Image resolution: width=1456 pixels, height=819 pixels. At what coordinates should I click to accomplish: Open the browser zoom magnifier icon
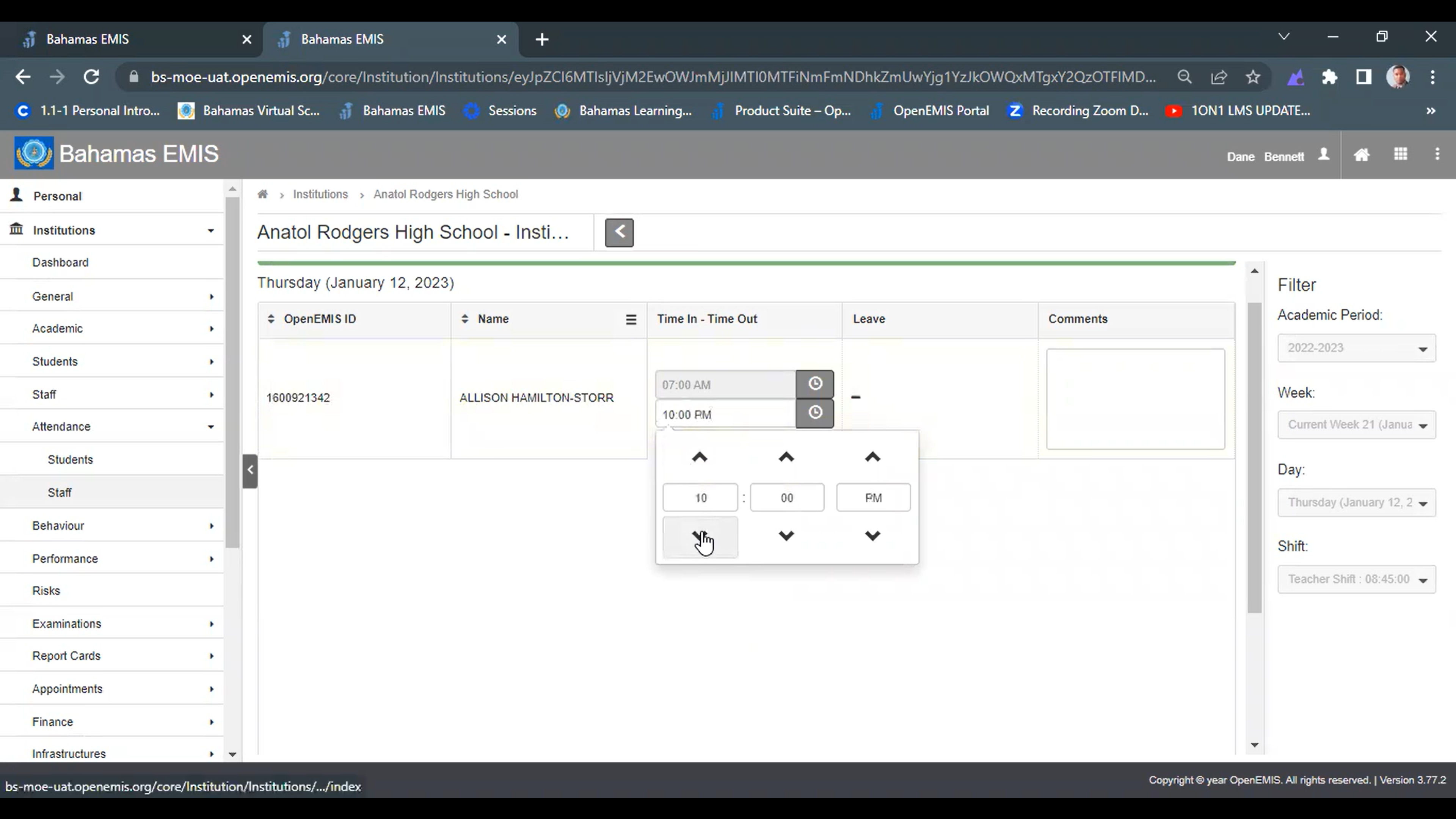pos(1184,77)
